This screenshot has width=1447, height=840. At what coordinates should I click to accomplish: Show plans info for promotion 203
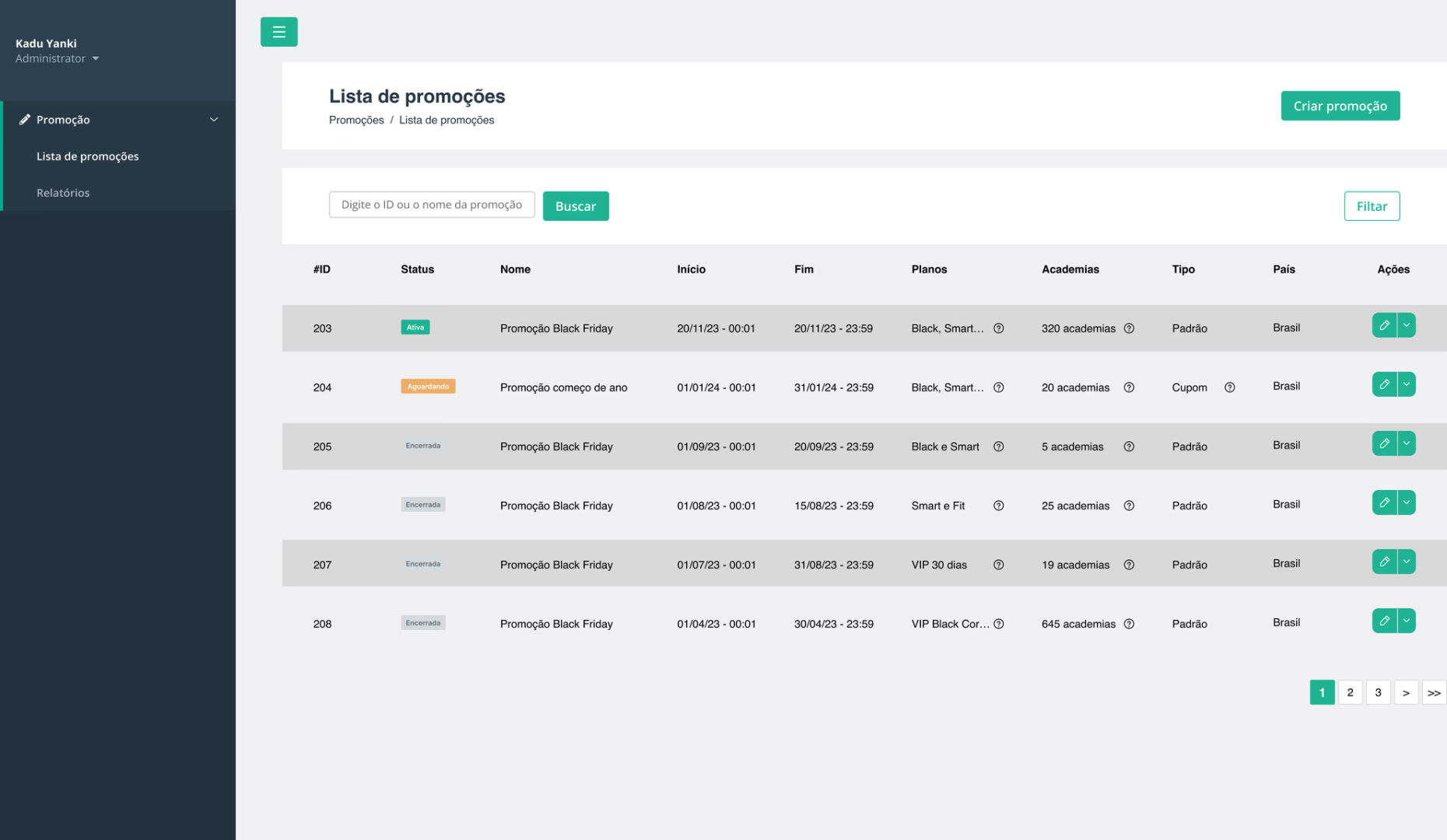pyautogui.click(x=999, y=328)
